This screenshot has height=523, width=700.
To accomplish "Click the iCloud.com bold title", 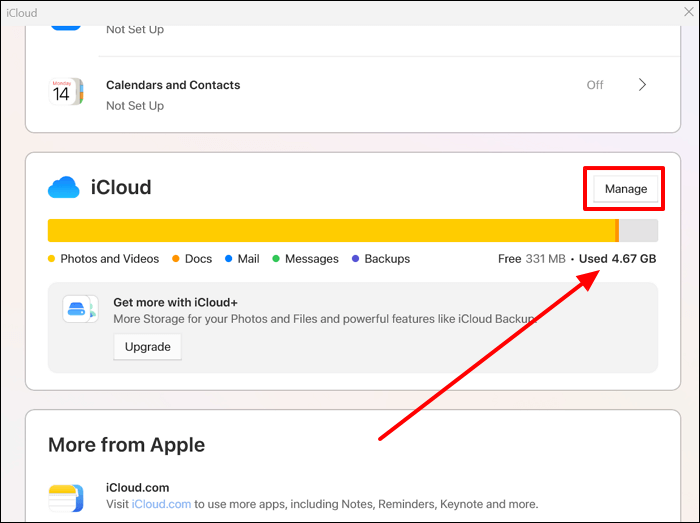I will (x=138, y=488).
